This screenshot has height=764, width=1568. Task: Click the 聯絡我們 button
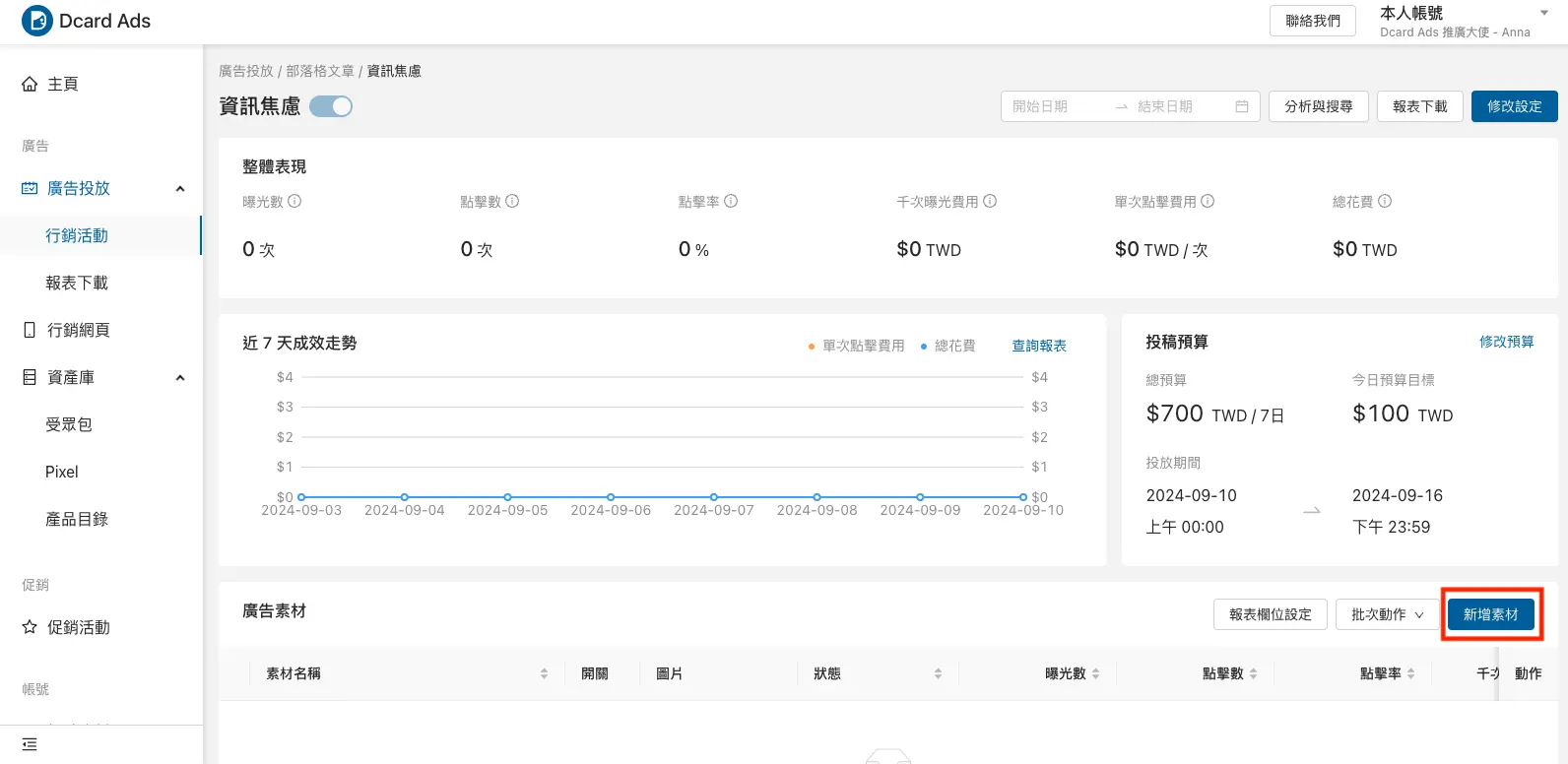pos(1313,21)
